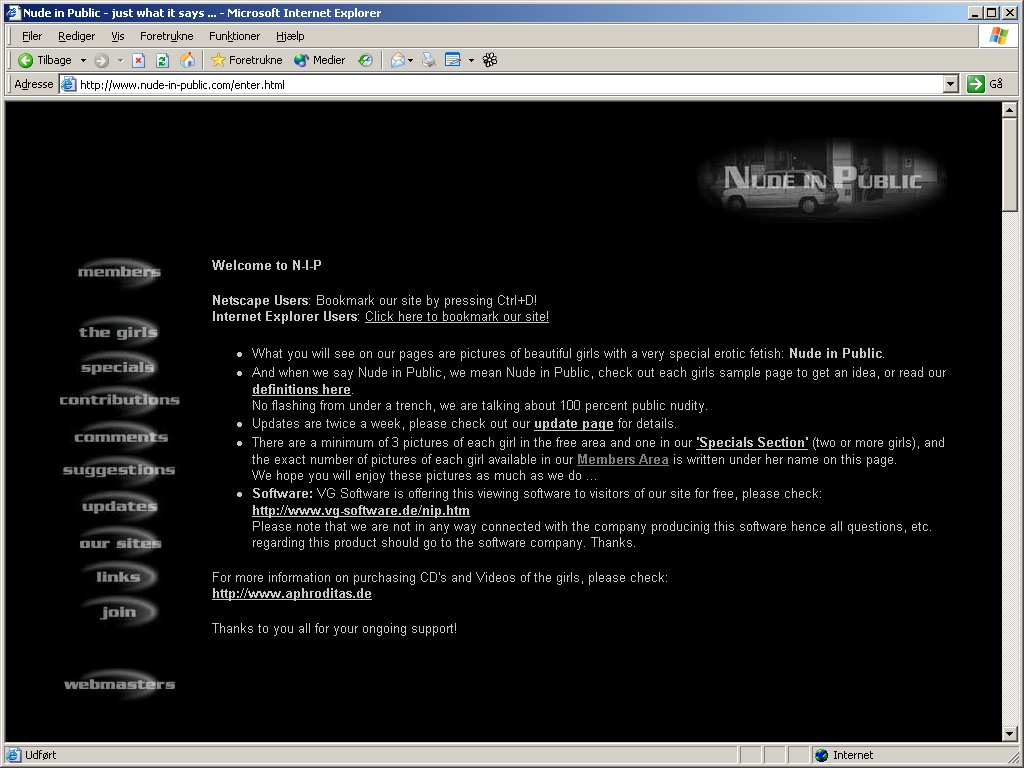Click the forward navigation arrow
The image size is (1024, 768).
pos(101,60)
